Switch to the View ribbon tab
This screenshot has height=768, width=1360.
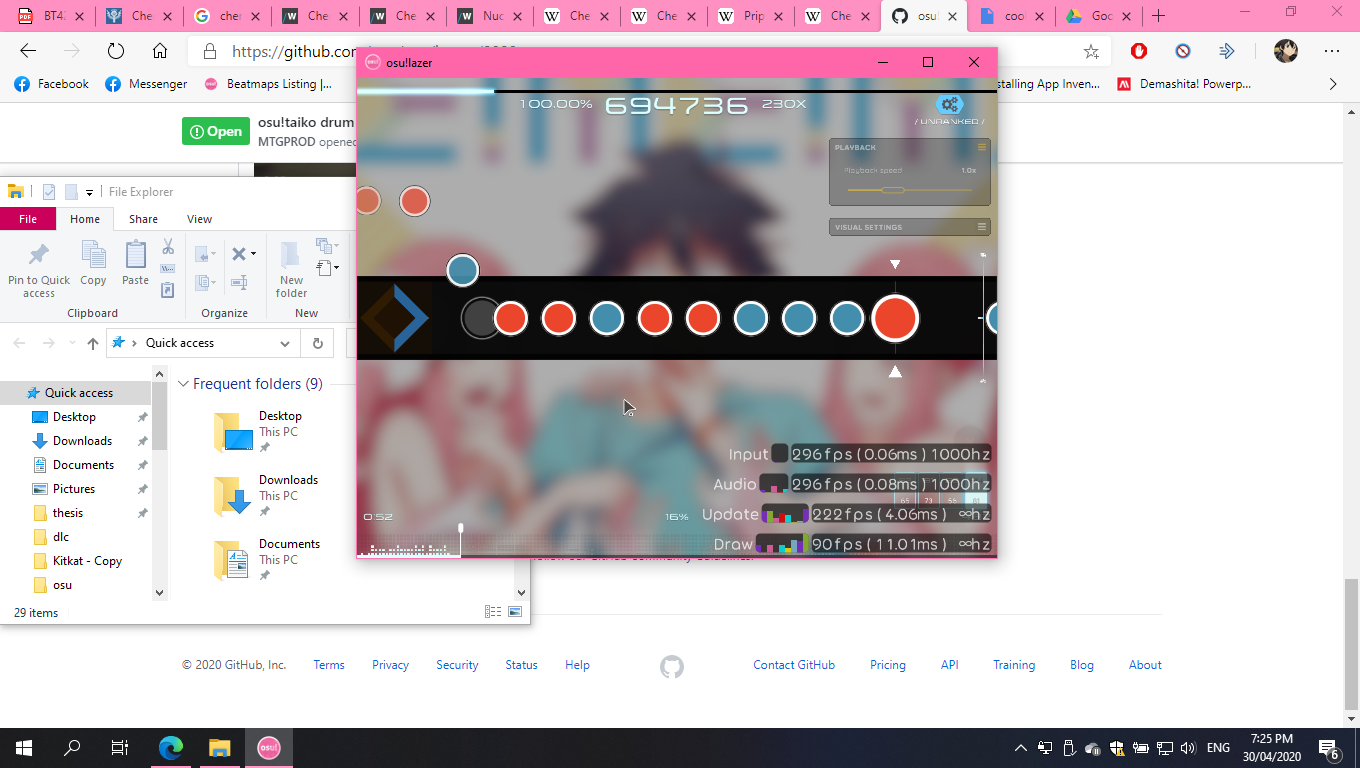(199, 219)
